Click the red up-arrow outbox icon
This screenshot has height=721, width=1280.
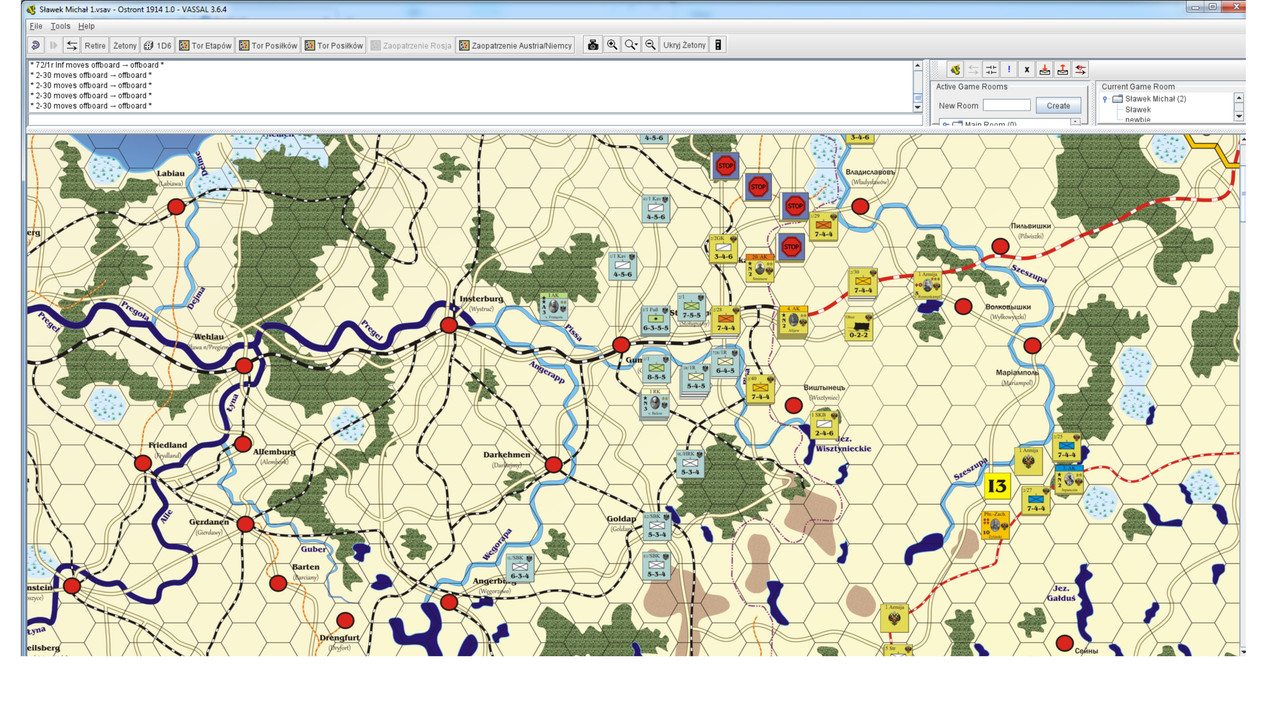pos(1063,69)
